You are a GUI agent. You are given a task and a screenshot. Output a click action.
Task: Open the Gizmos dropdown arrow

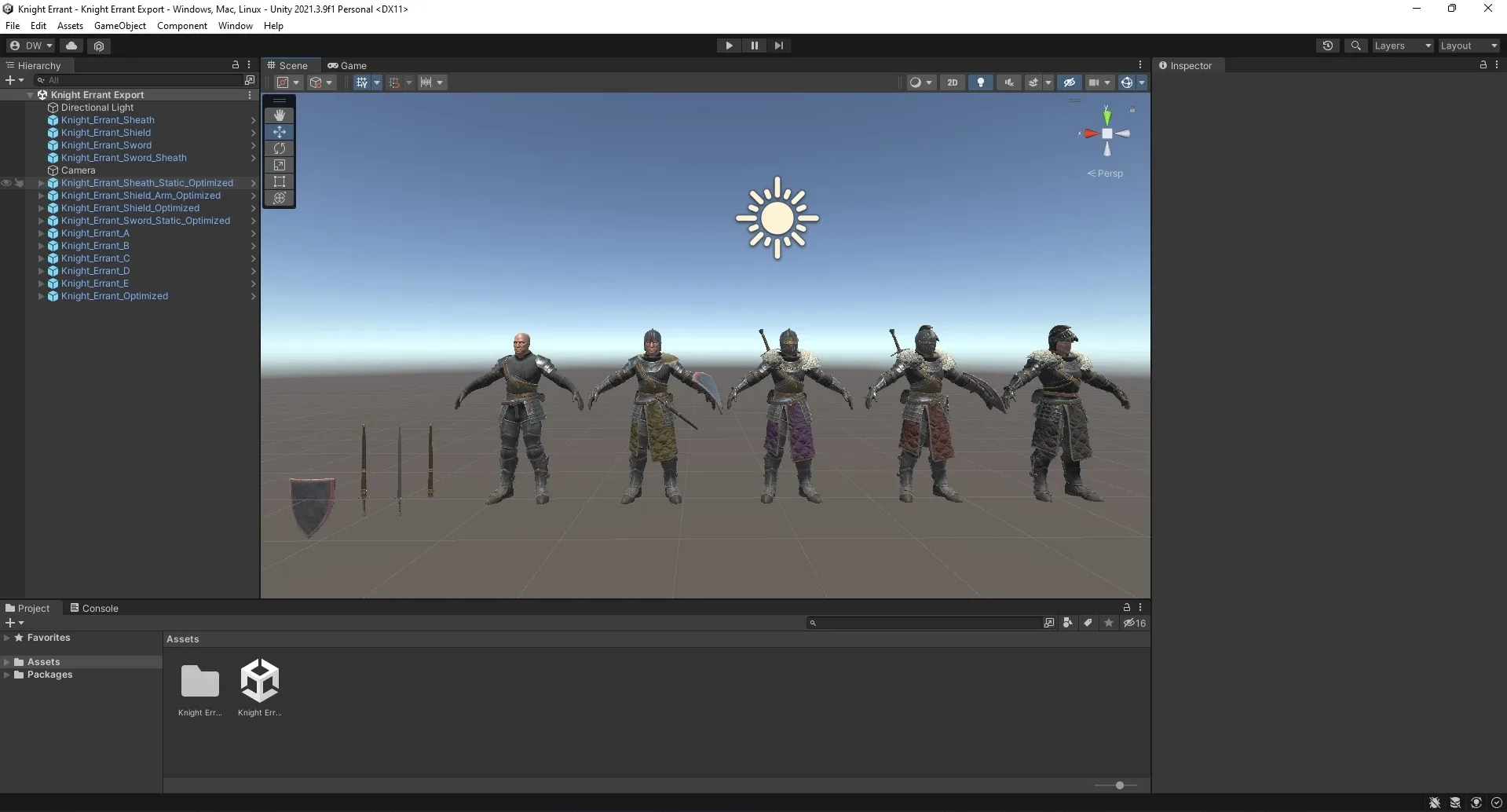pos(1142,82)
